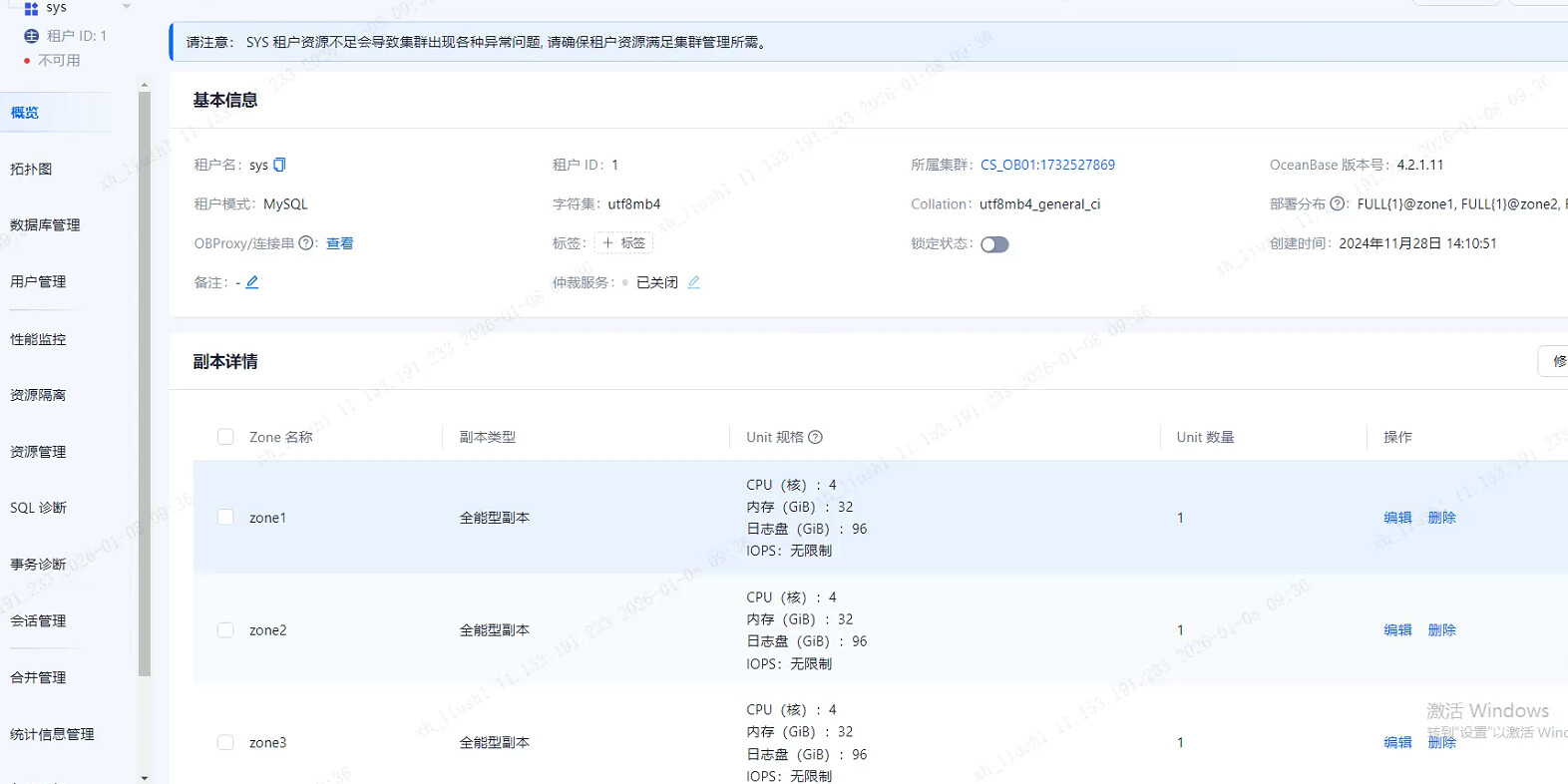
Task: Open cluster link CS_OB01:1732527869
Action: [x=1047, y=165]
